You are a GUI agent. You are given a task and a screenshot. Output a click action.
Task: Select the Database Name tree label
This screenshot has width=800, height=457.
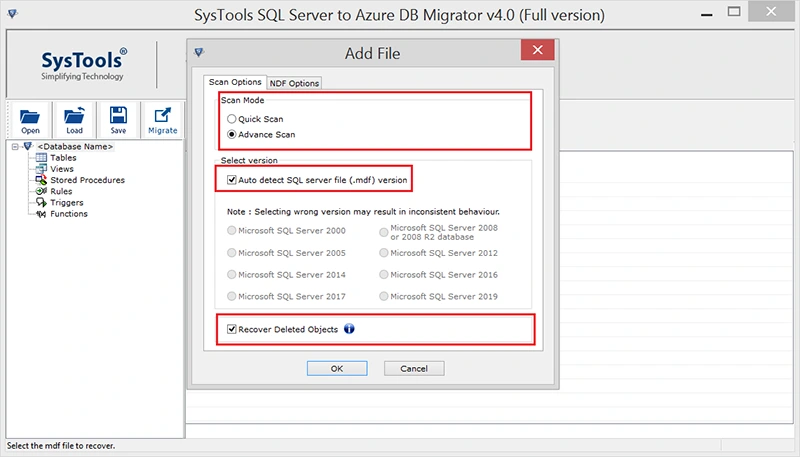[75, 146]
